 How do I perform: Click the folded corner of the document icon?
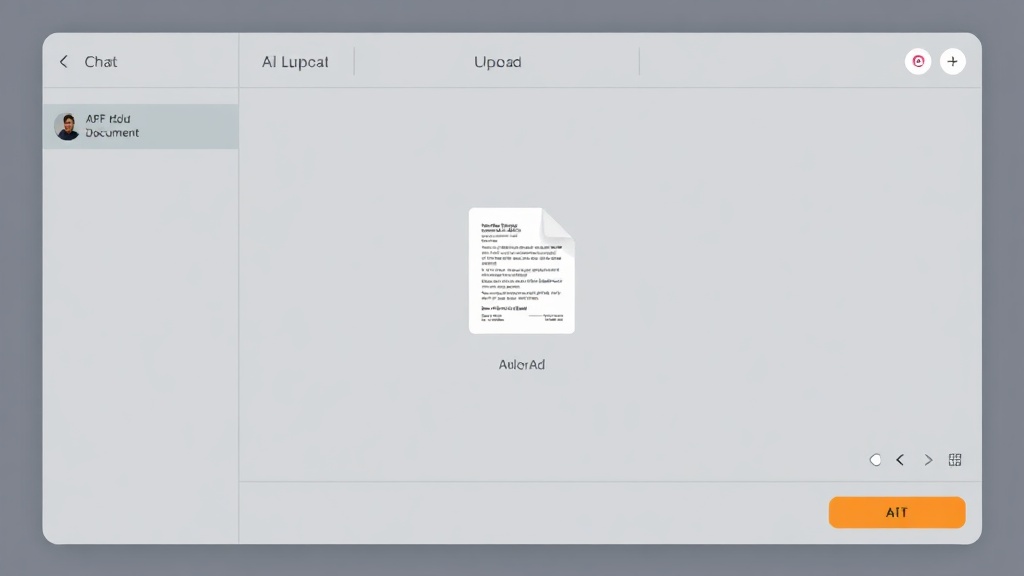pos(558,225)
